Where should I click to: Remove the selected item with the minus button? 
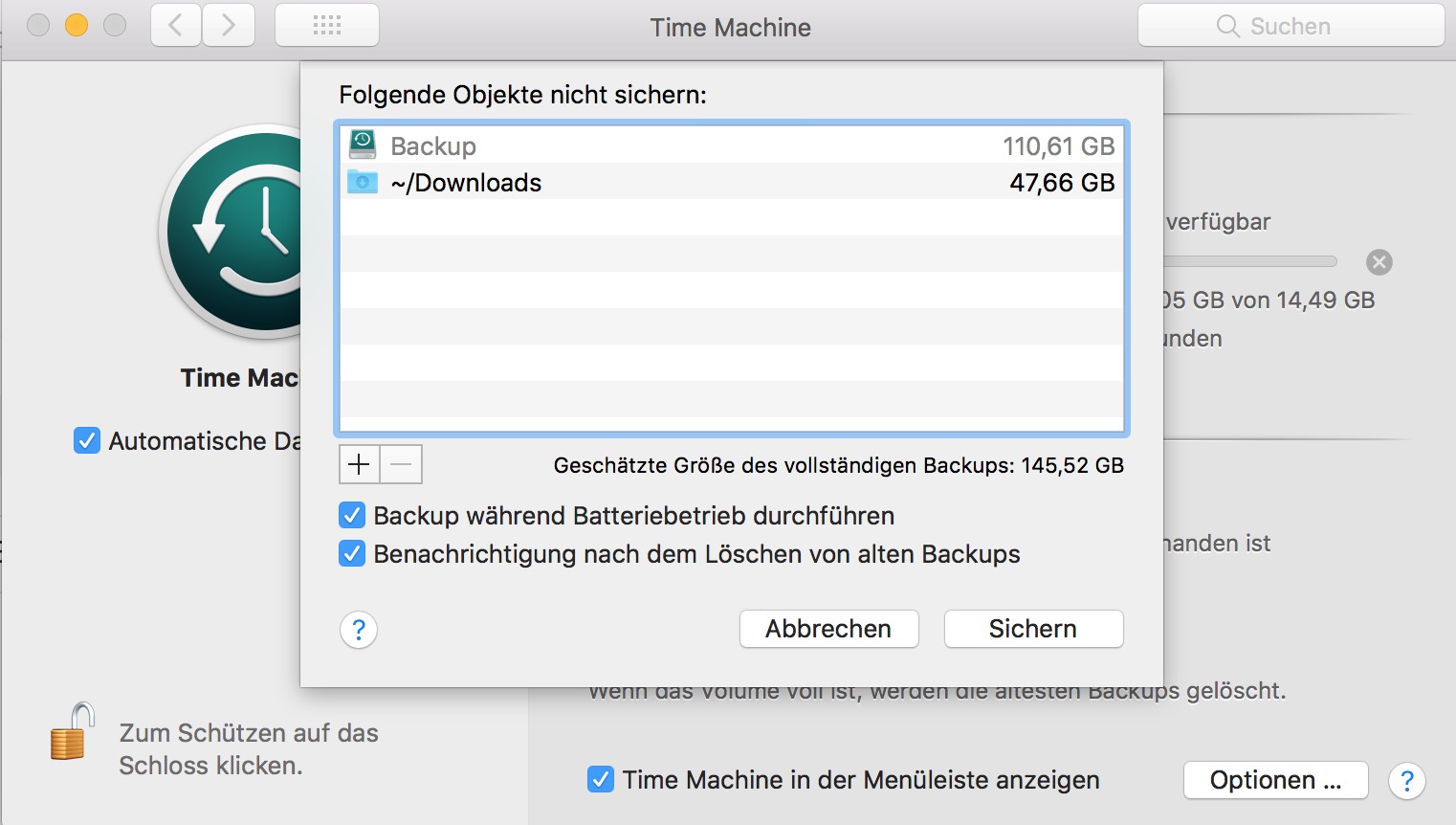coord(401,464)
